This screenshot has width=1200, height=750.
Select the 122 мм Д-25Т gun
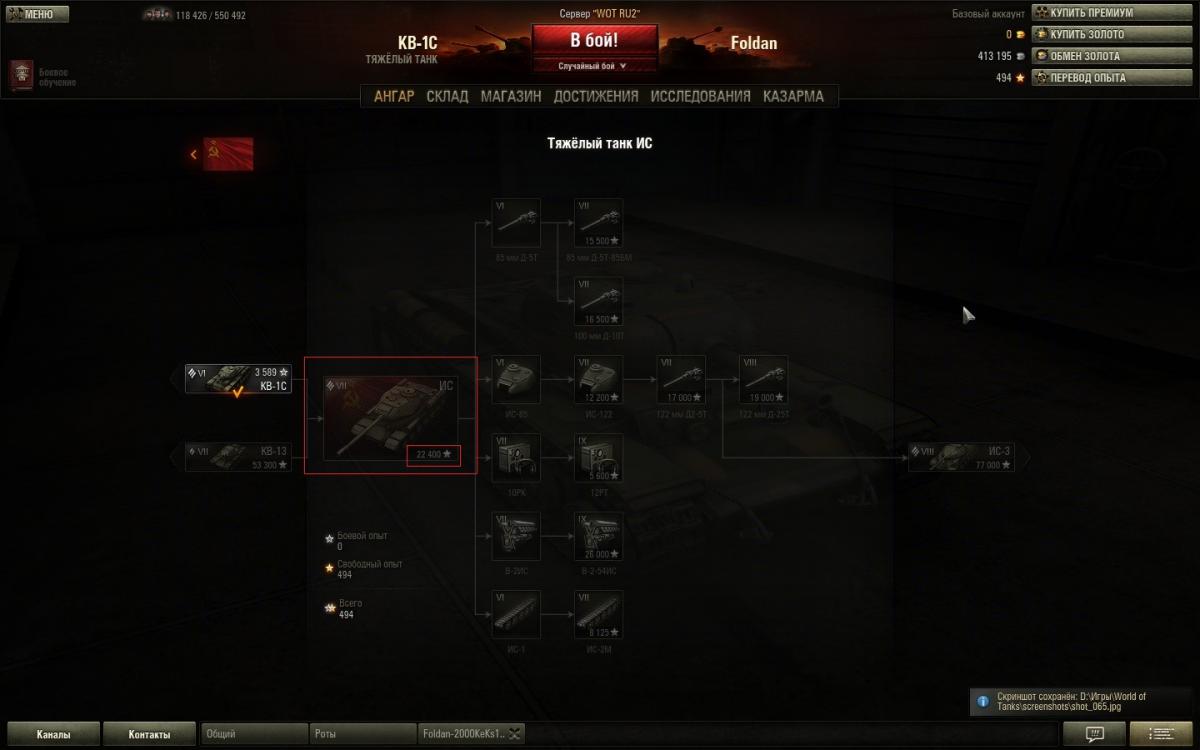coord(763,380)
